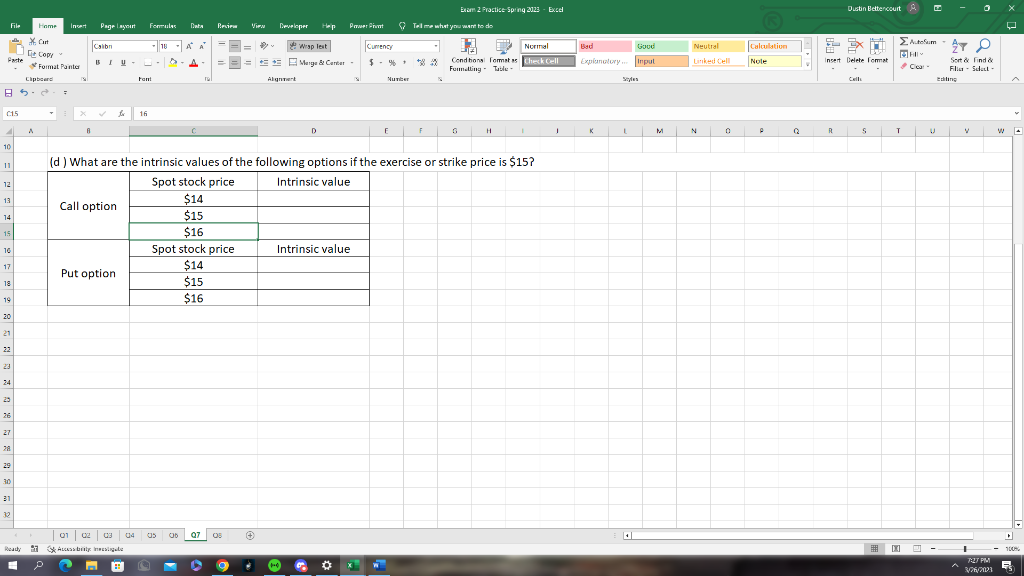Undo the last action

pos(24,93)
